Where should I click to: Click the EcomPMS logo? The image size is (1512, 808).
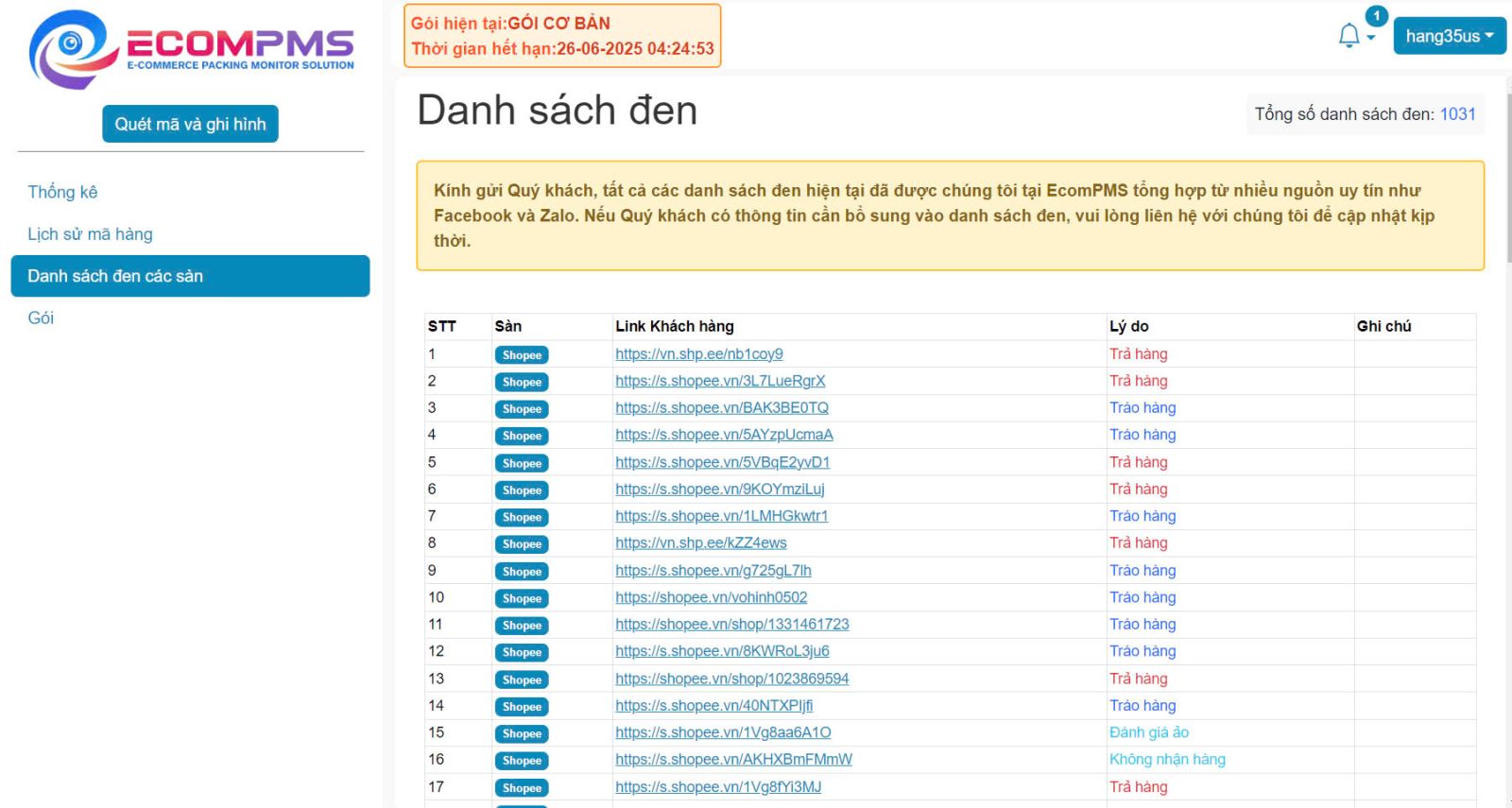(191, 49)
